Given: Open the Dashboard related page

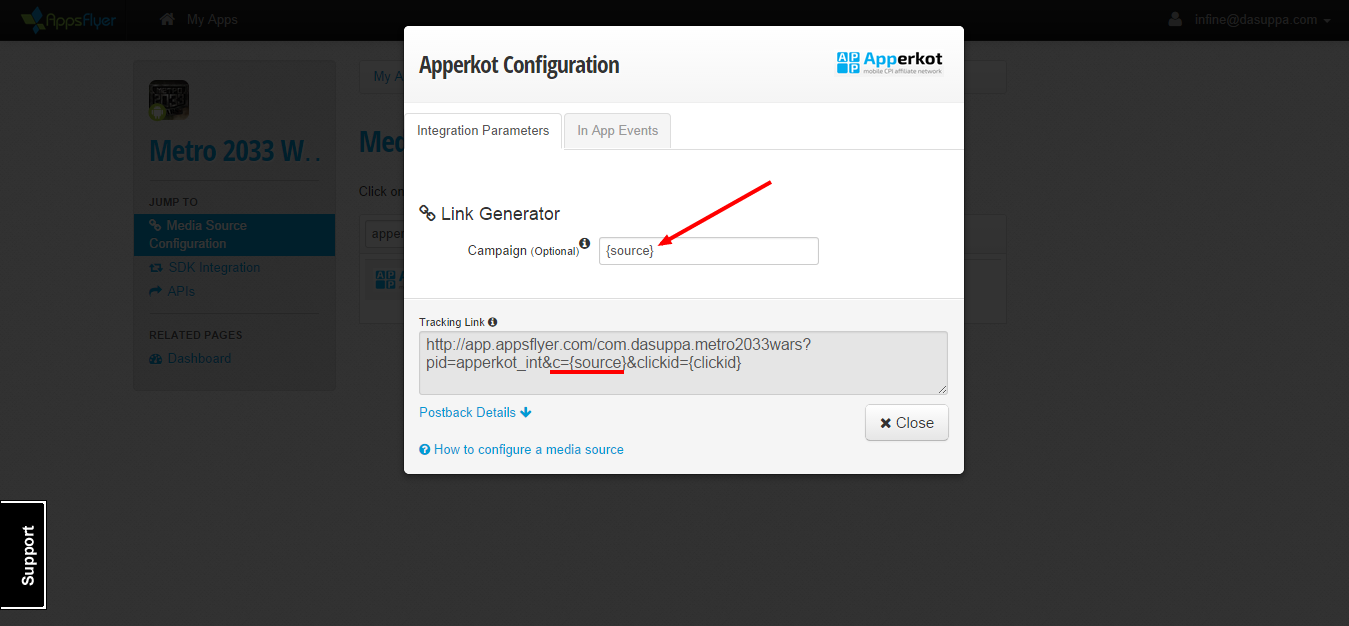Looking at the screenshot, I should [x=199, y=359].
